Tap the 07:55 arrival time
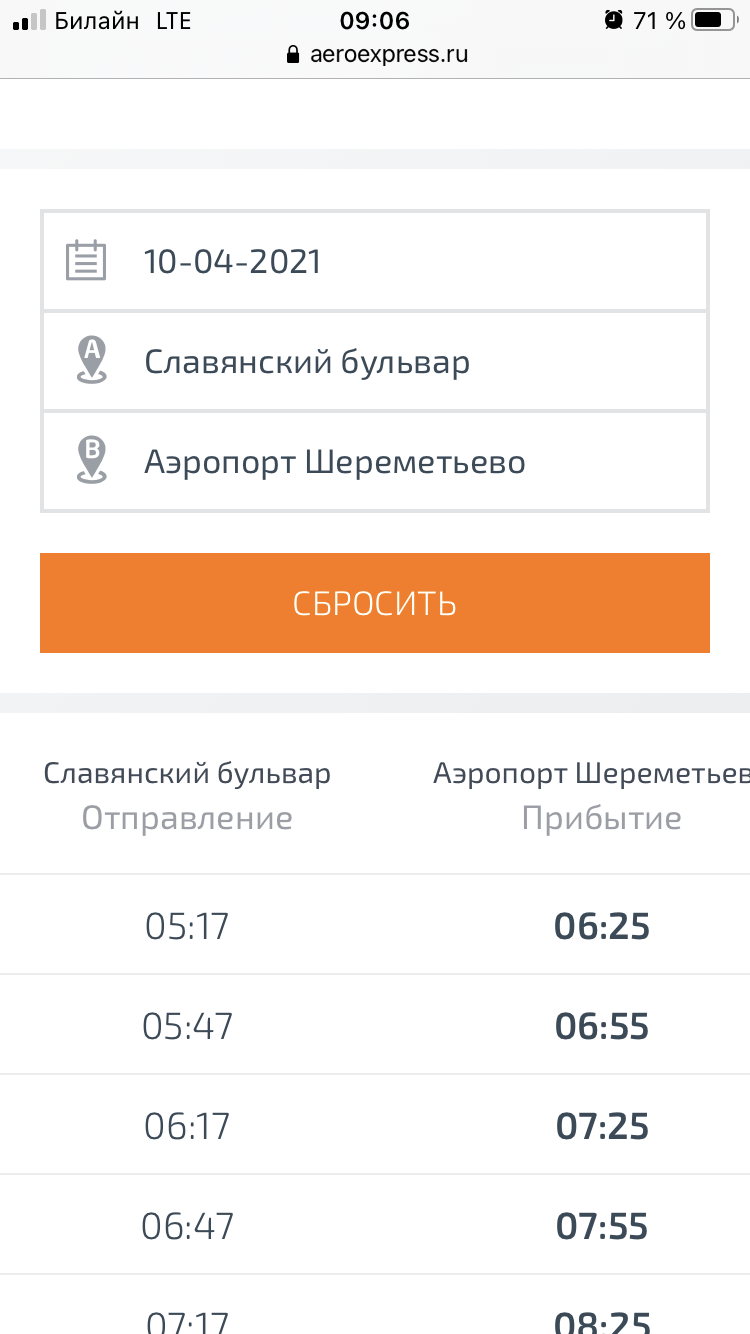The image size is (750, 1334). (602, 1226)
